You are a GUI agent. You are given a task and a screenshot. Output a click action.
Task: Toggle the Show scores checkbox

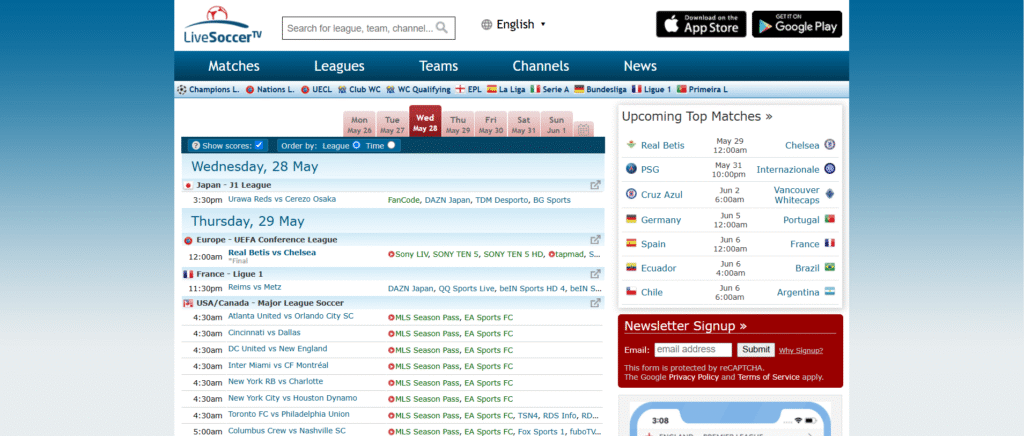click(259, 145)
